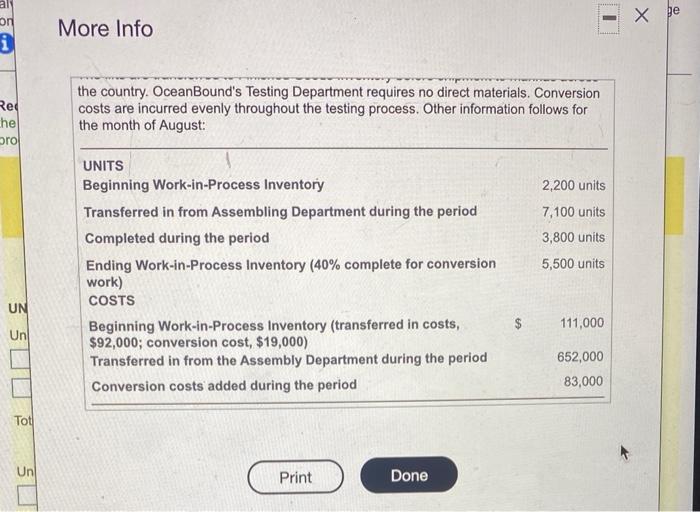The height and width of the screenshot is (512, 700).
Task: Click the 7,100 units value
Action: [x=573, y=212]
